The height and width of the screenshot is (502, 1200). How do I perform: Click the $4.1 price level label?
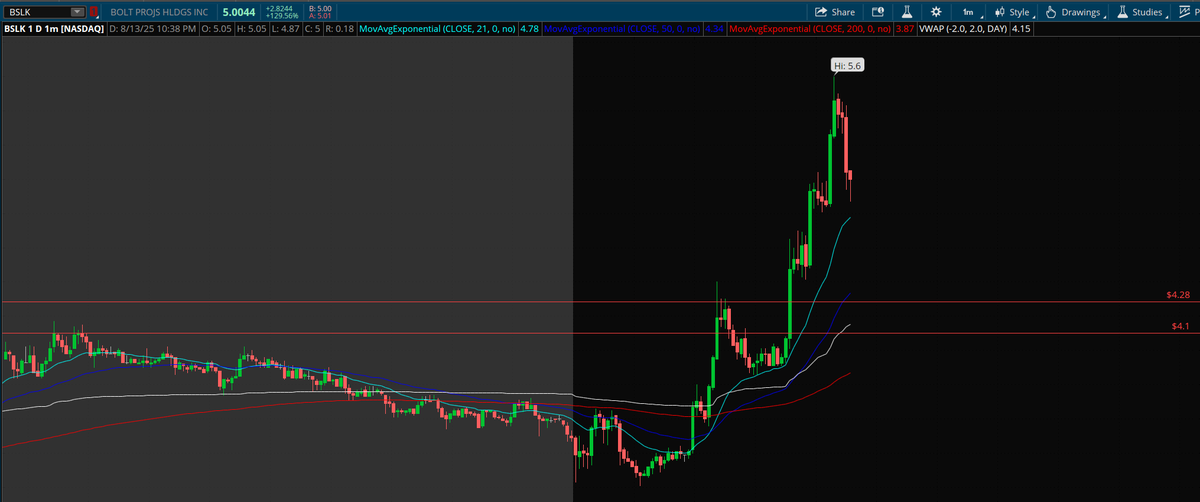(1181, 326)
